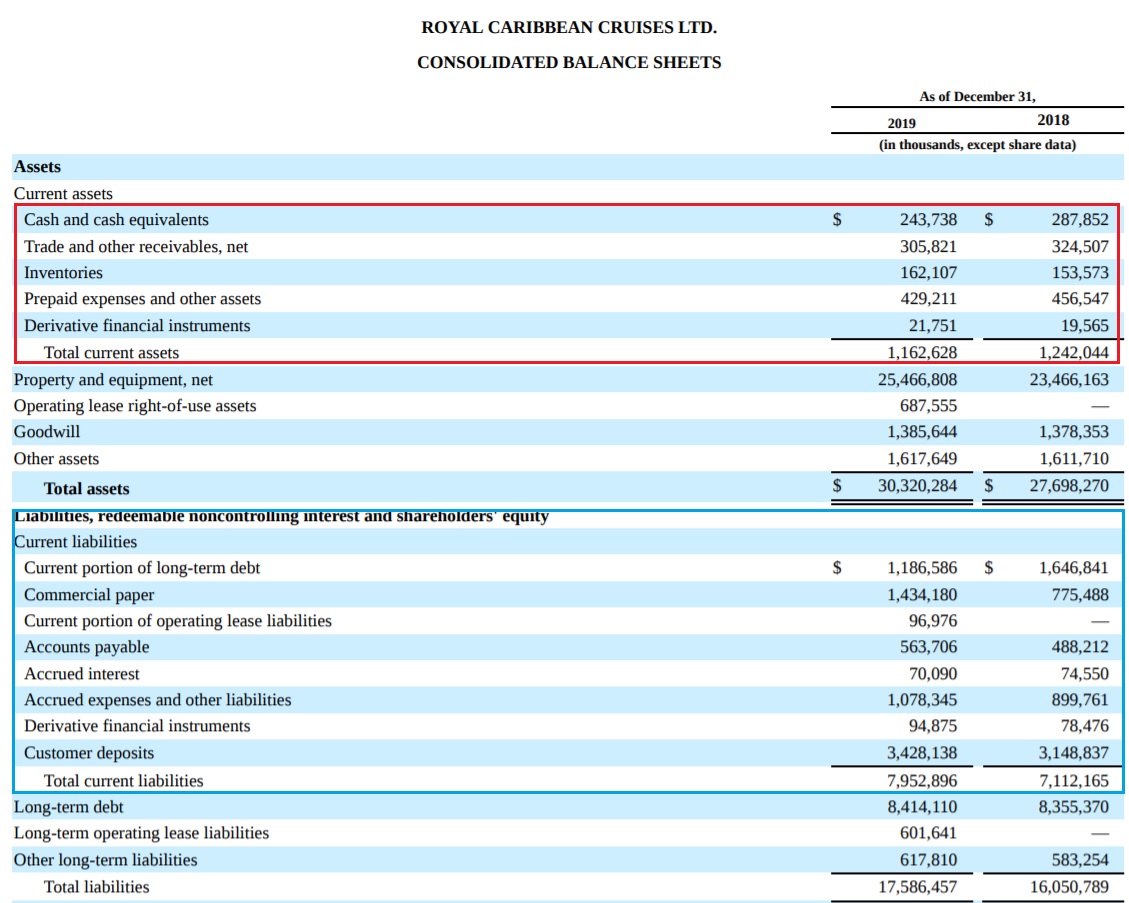Viewport: 1129px width, 903px height.
Task: Click the derivative asset value '21,751'
Action: 932,325
